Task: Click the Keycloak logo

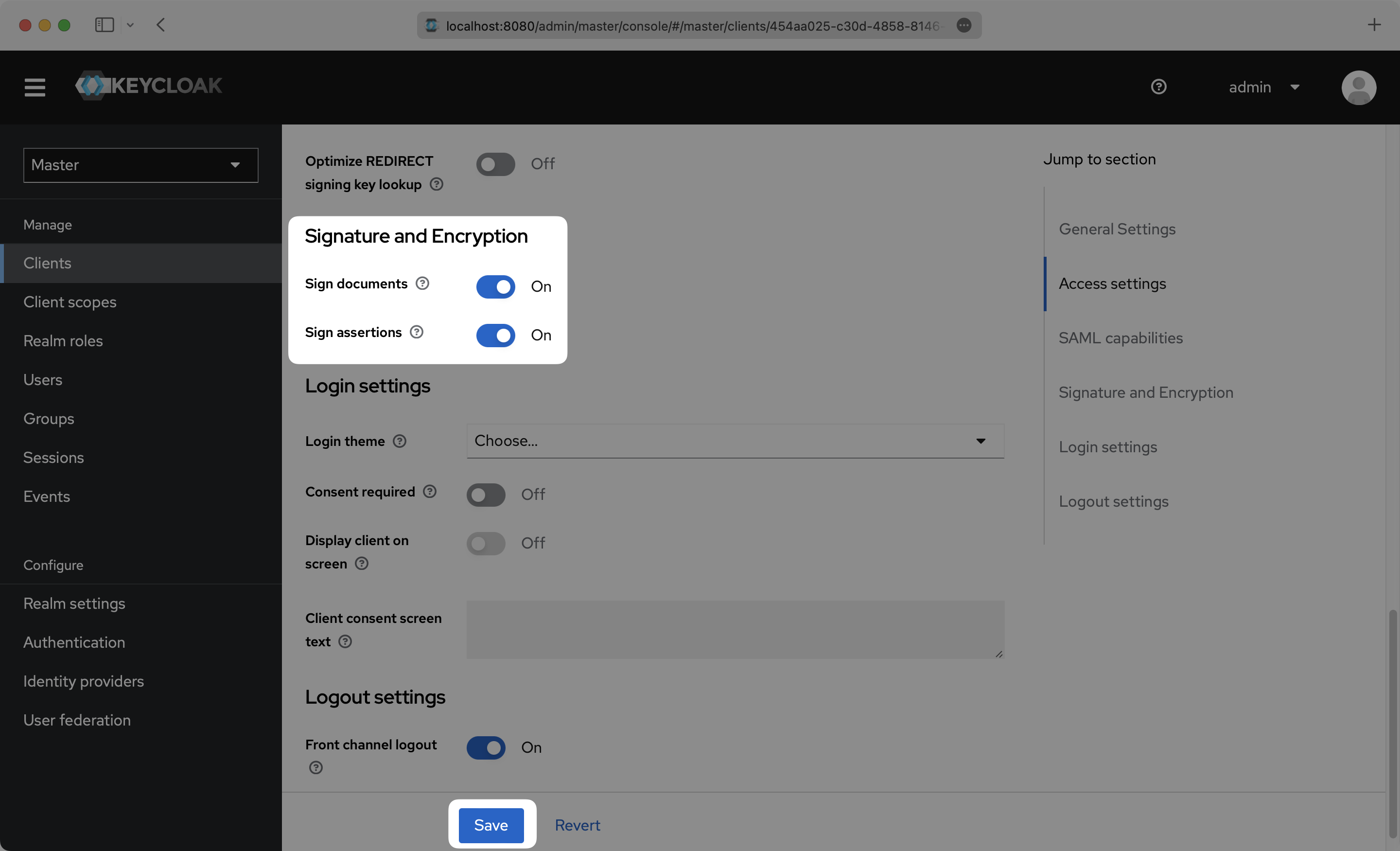Action: (x=148, y=86)
